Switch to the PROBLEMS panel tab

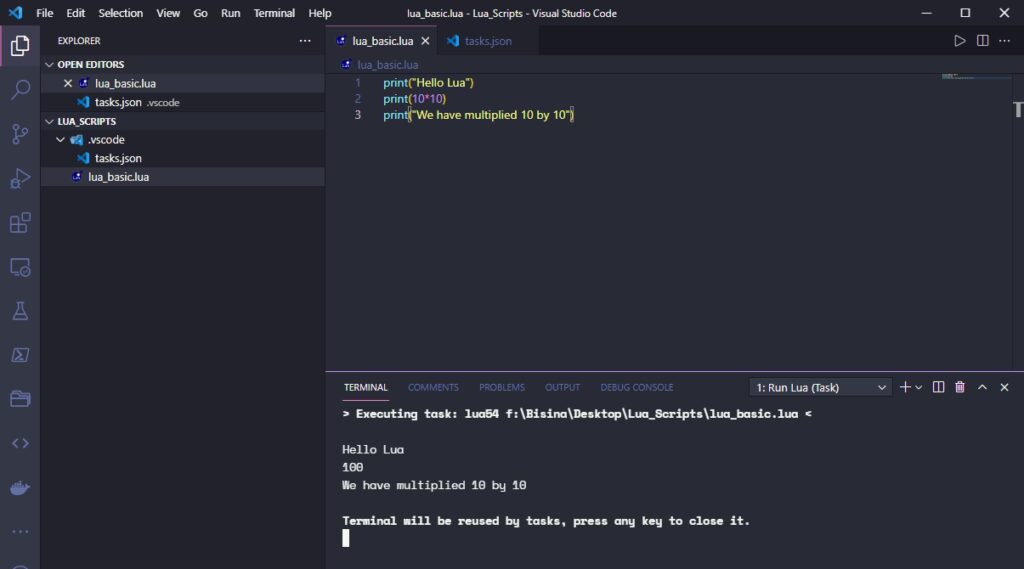coord(502,387)
